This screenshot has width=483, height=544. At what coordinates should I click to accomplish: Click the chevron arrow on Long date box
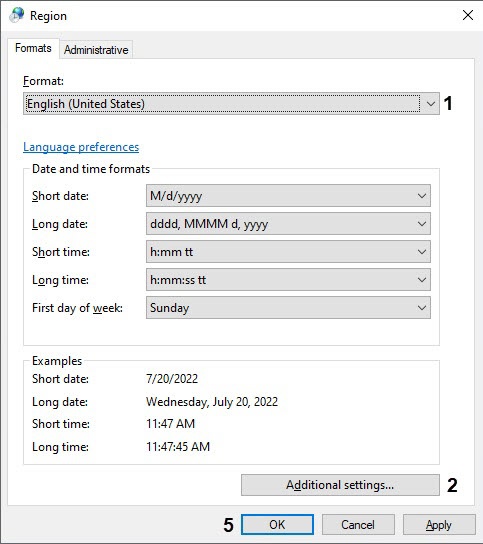tap(422, 224)
